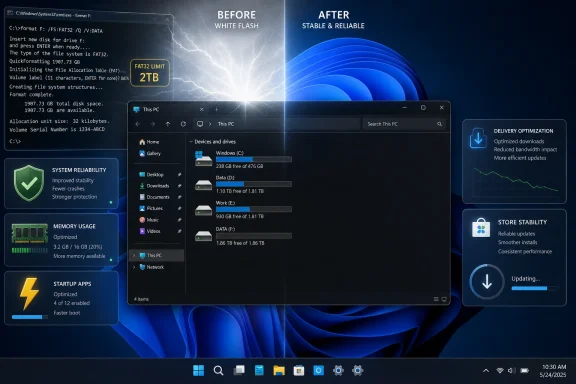Open Task View from the taskbar
The image size is (576, 384).
(239, 370)
